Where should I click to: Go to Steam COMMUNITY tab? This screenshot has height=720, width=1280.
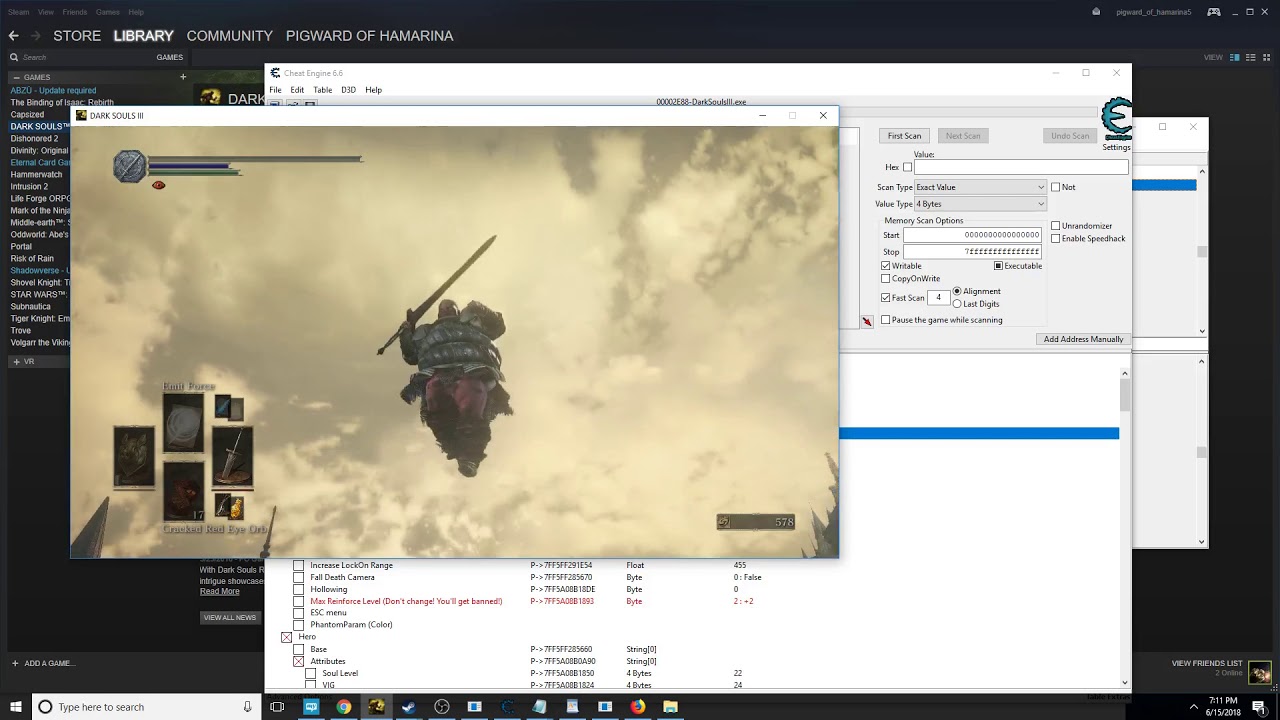click(229, 35)
